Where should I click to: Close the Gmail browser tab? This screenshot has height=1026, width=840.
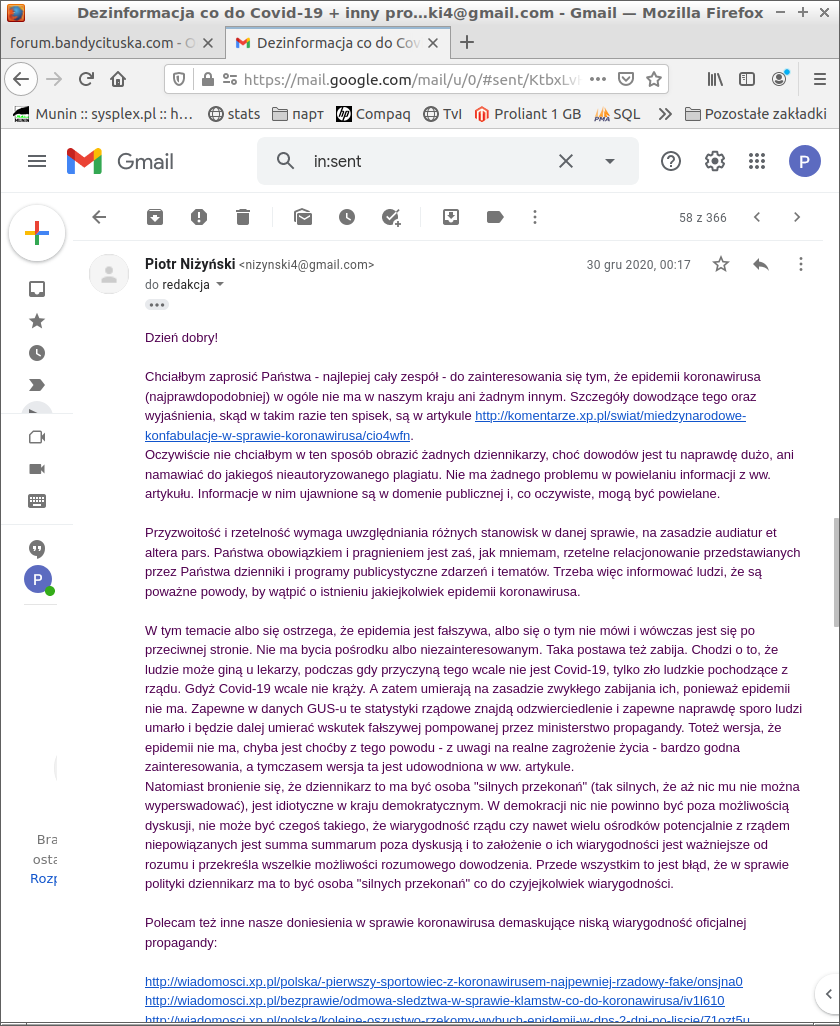[433, 43]
